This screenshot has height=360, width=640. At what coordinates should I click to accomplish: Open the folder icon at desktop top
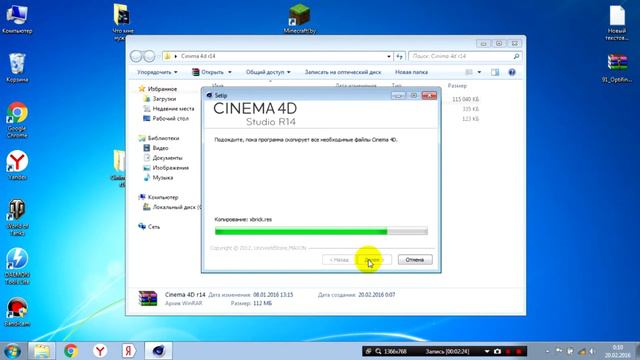point(122,22)
